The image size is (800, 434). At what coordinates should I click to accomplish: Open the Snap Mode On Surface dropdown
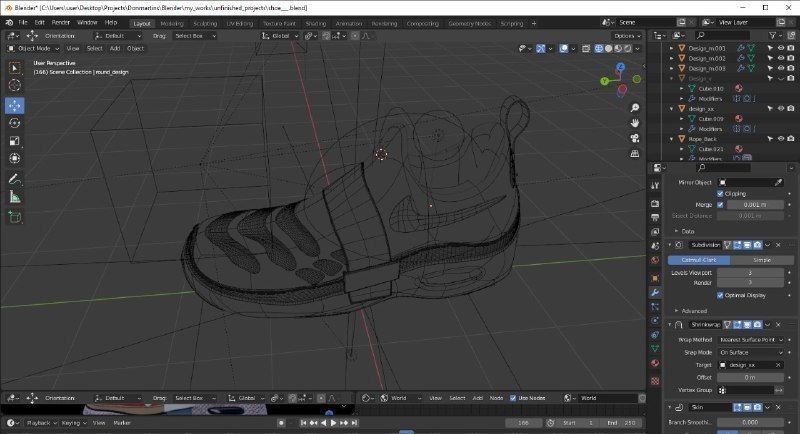coord(751,352)
